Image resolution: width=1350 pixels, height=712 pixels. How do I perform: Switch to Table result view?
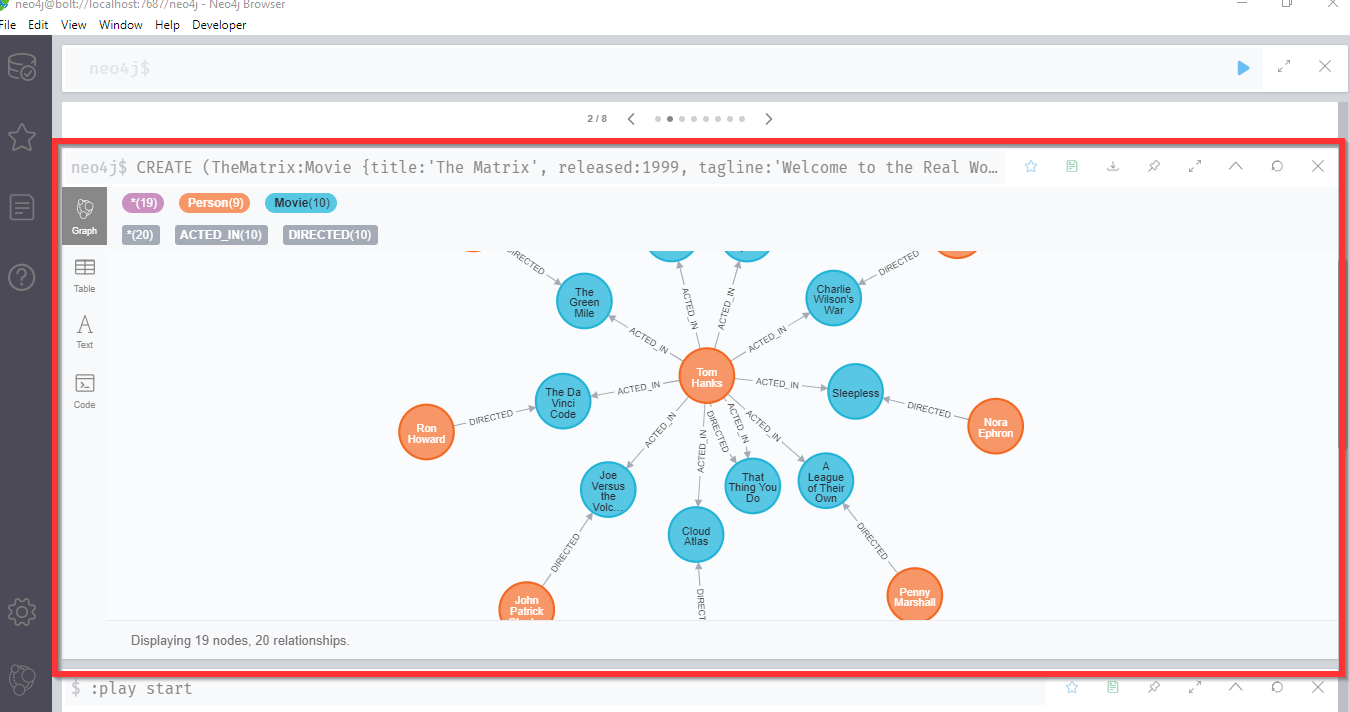click(x=85, y=273)
